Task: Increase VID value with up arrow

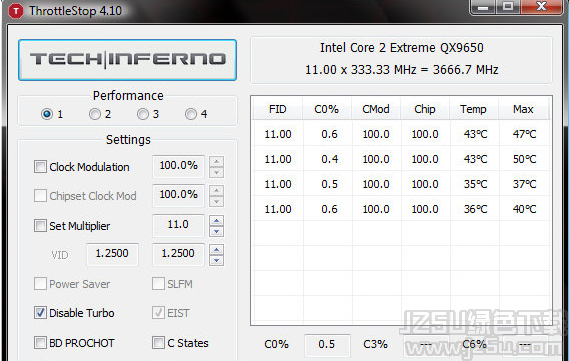Action: (x=216, y=249)
